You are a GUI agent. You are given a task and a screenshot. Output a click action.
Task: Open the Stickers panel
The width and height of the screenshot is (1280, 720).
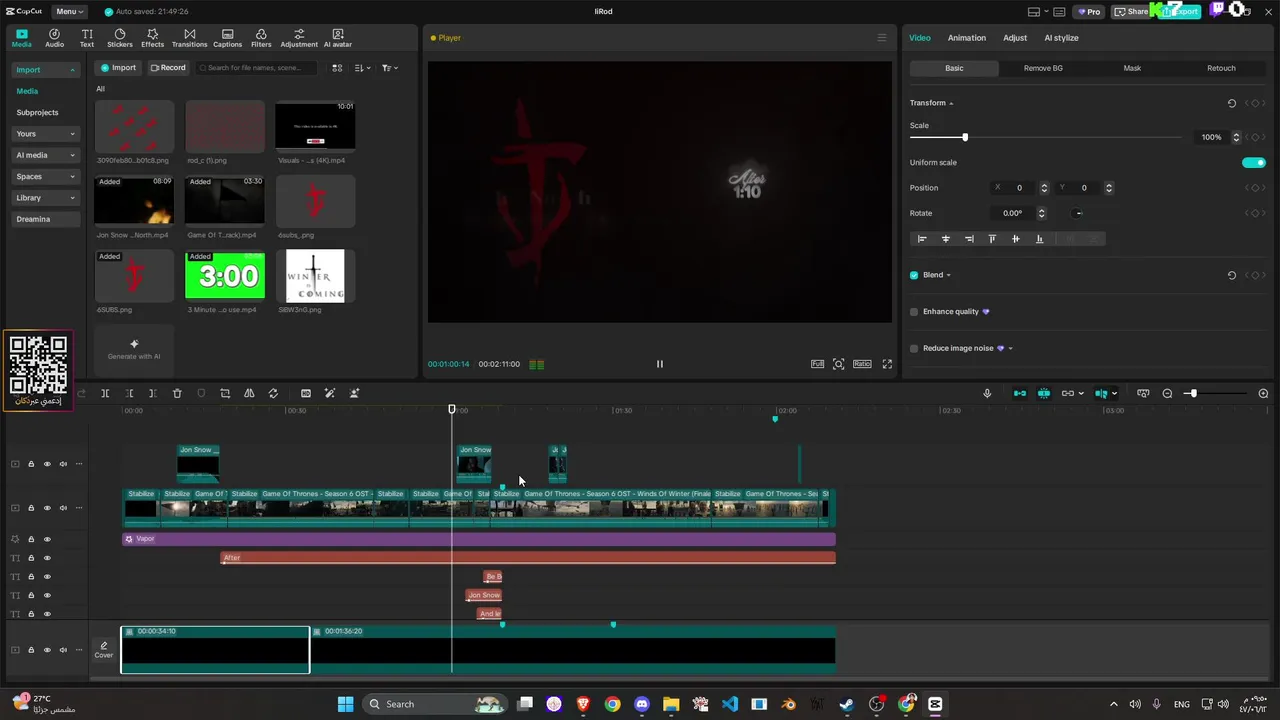click(120, 38)
